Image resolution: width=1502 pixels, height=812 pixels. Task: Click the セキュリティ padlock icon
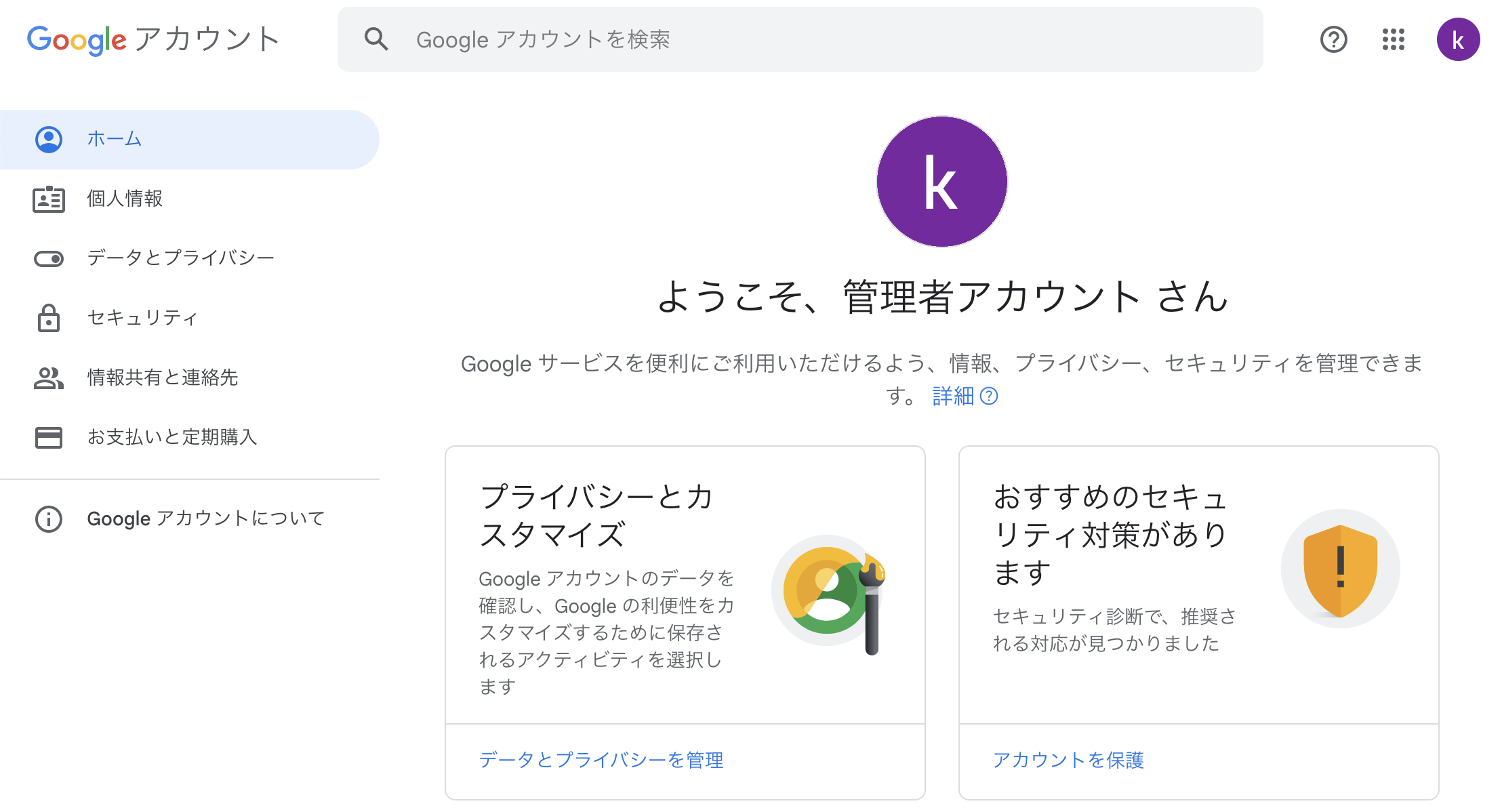point(49,317)
